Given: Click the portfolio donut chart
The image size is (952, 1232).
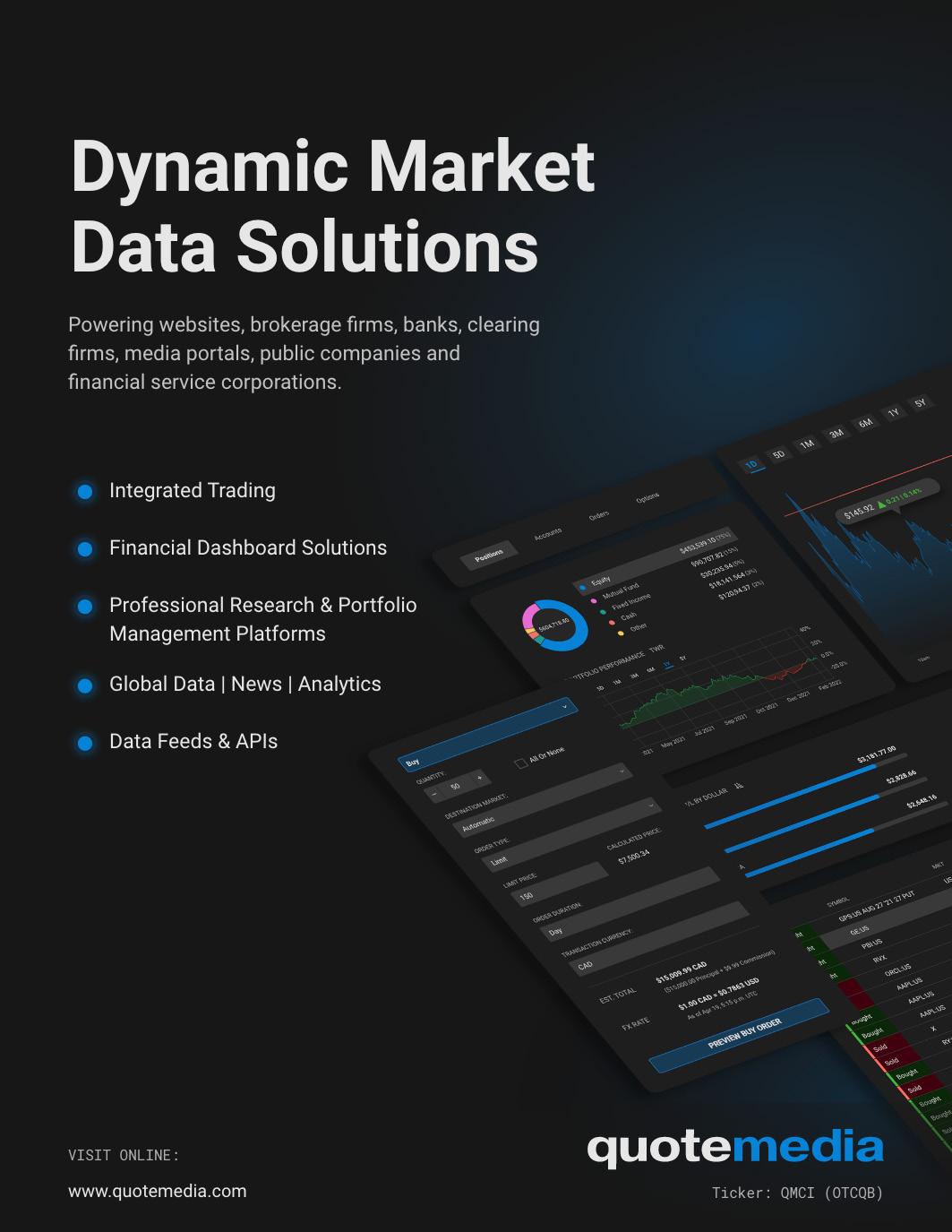Looking at the screenshot, I should click(x=554, y=625).
